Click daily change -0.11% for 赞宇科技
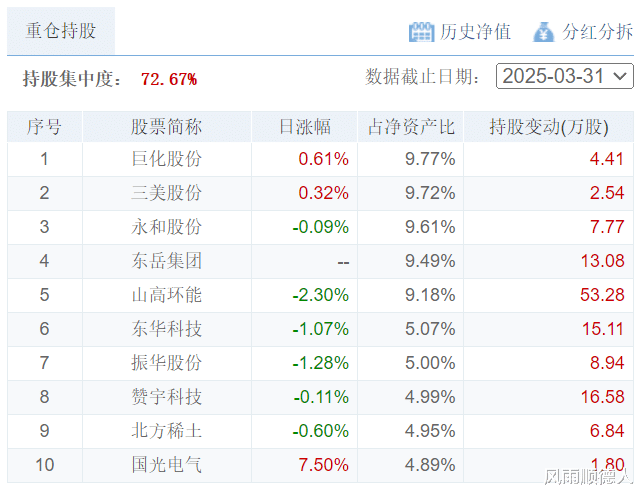The width and height of the screenshot is (643, 498). [321, 397]
